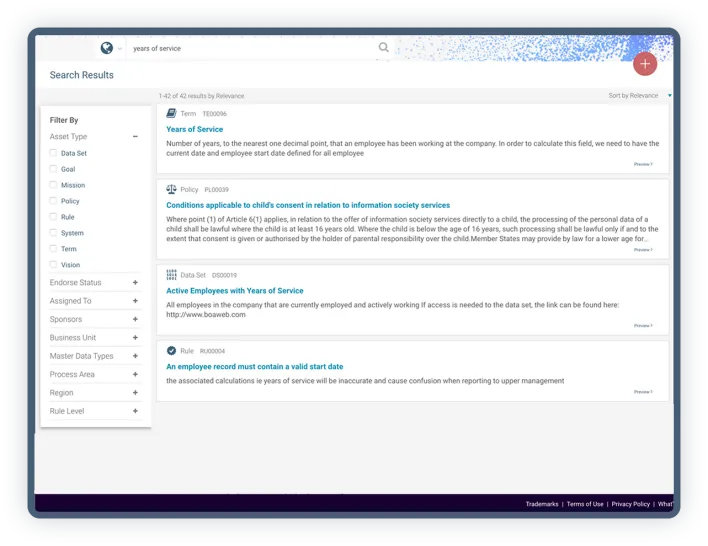
Task: Tick the Term checkbox filter
Action: (x=53, y=249)
